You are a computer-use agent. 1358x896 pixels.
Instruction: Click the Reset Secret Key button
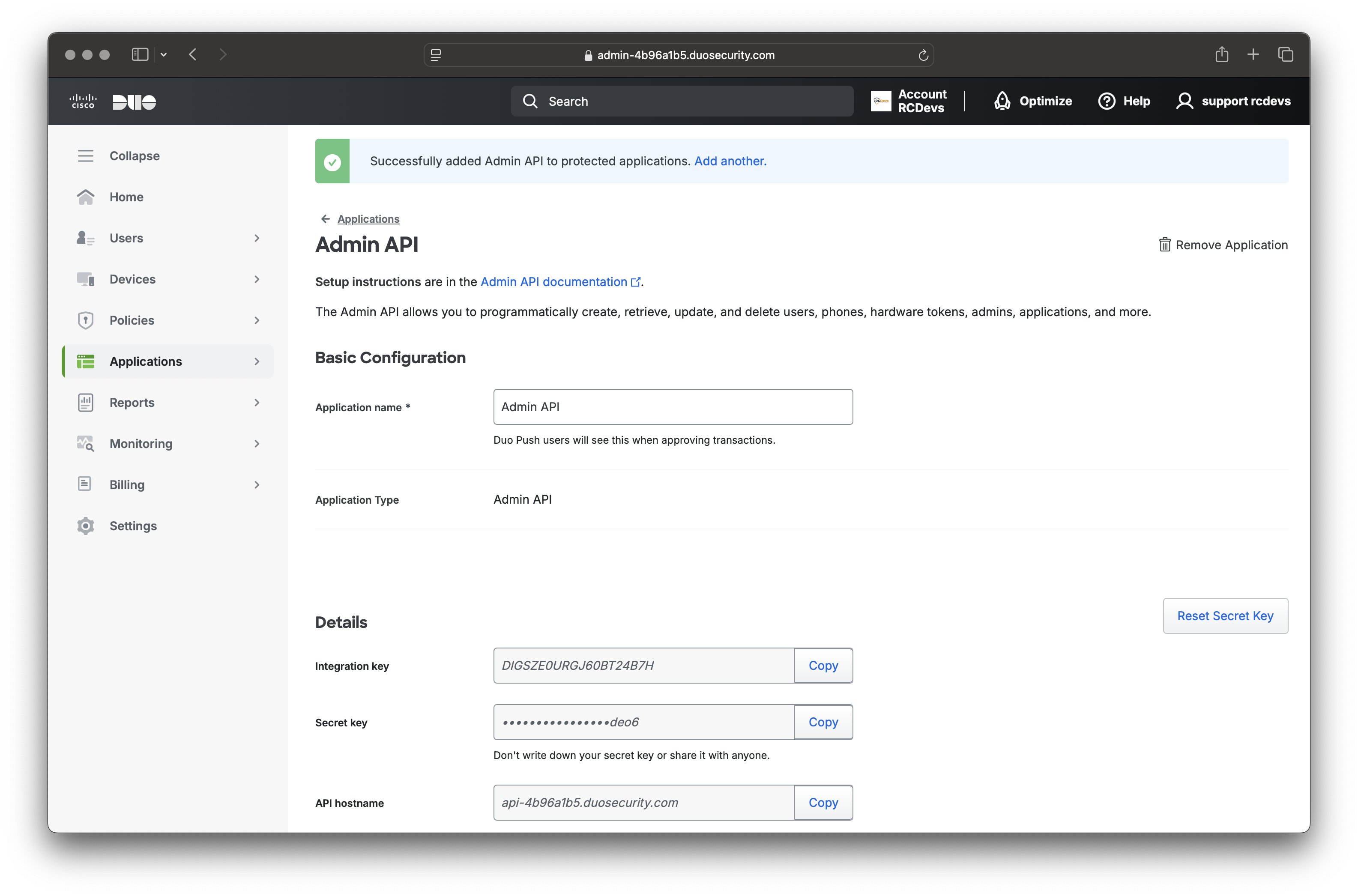[1225, 616]
